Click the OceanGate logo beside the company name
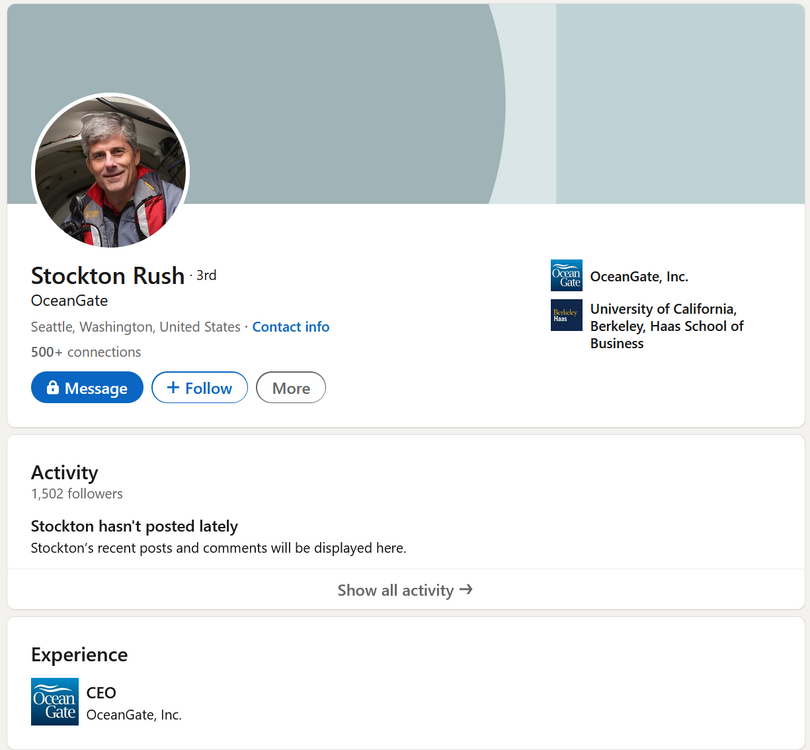 pyautogui.click(x=566, y=276)
